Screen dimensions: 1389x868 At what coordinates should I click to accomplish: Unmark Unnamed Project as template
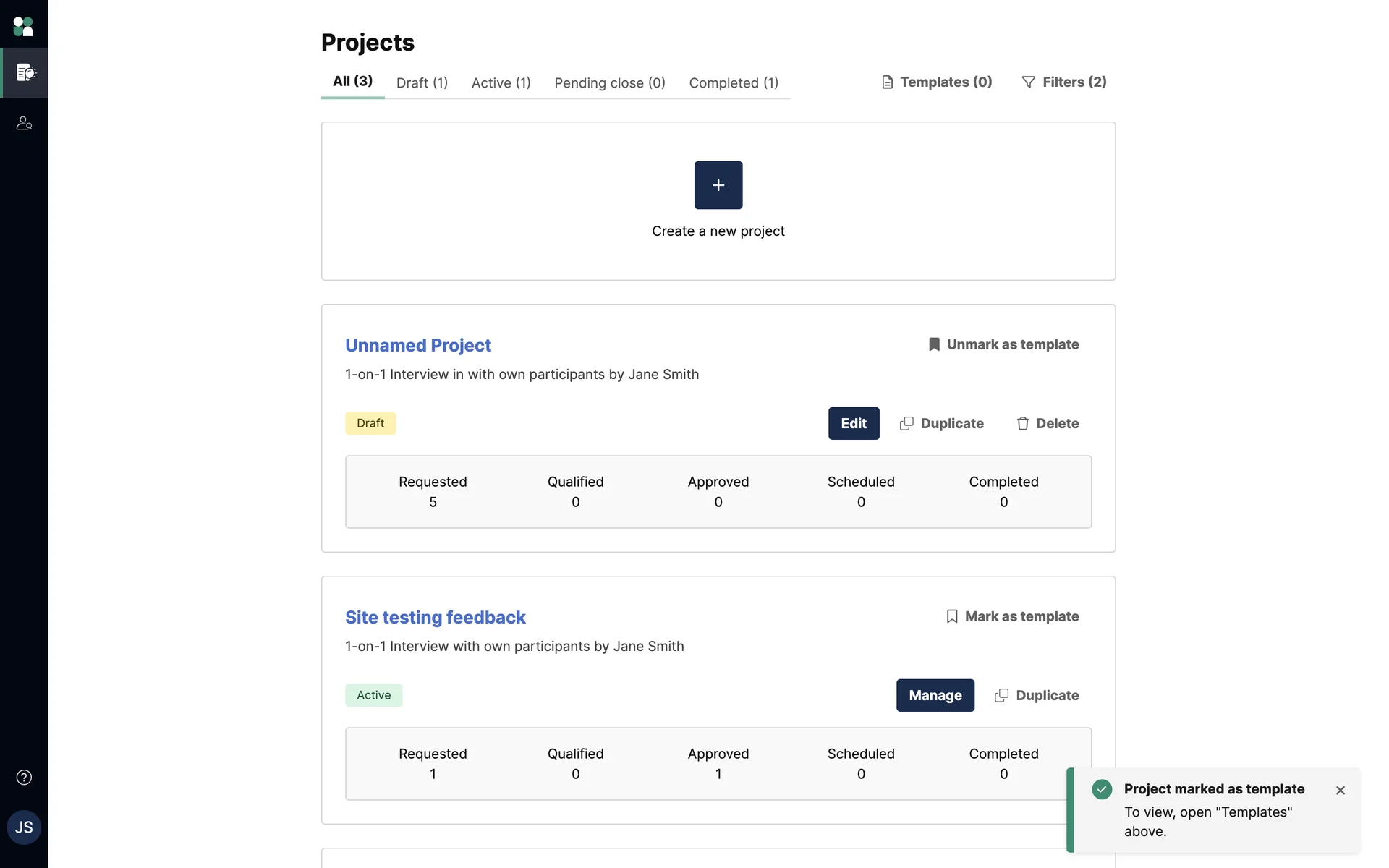(x=1003, y=344)
